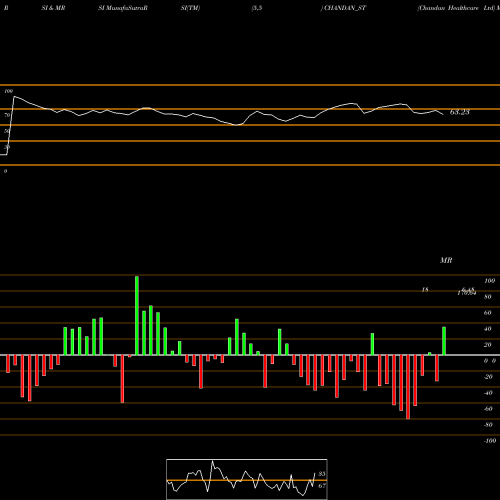This screenshot has height=500, width=500.
Task: Click the right axis label -80
Action: click(x=488, y=425)
